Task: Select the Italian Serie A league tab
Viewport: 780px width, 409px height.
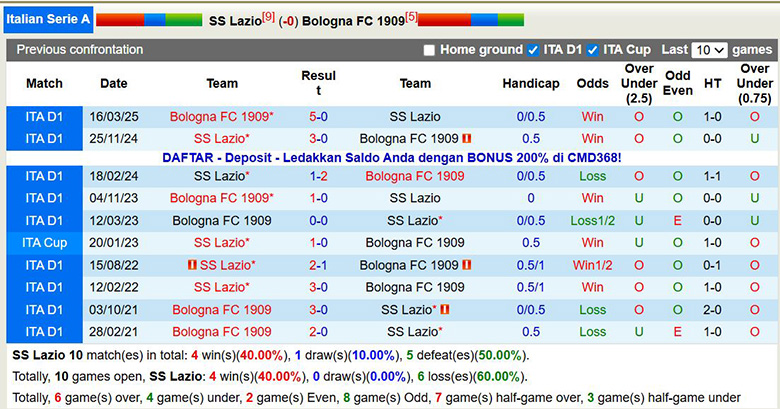Action: tap(47, 19)
